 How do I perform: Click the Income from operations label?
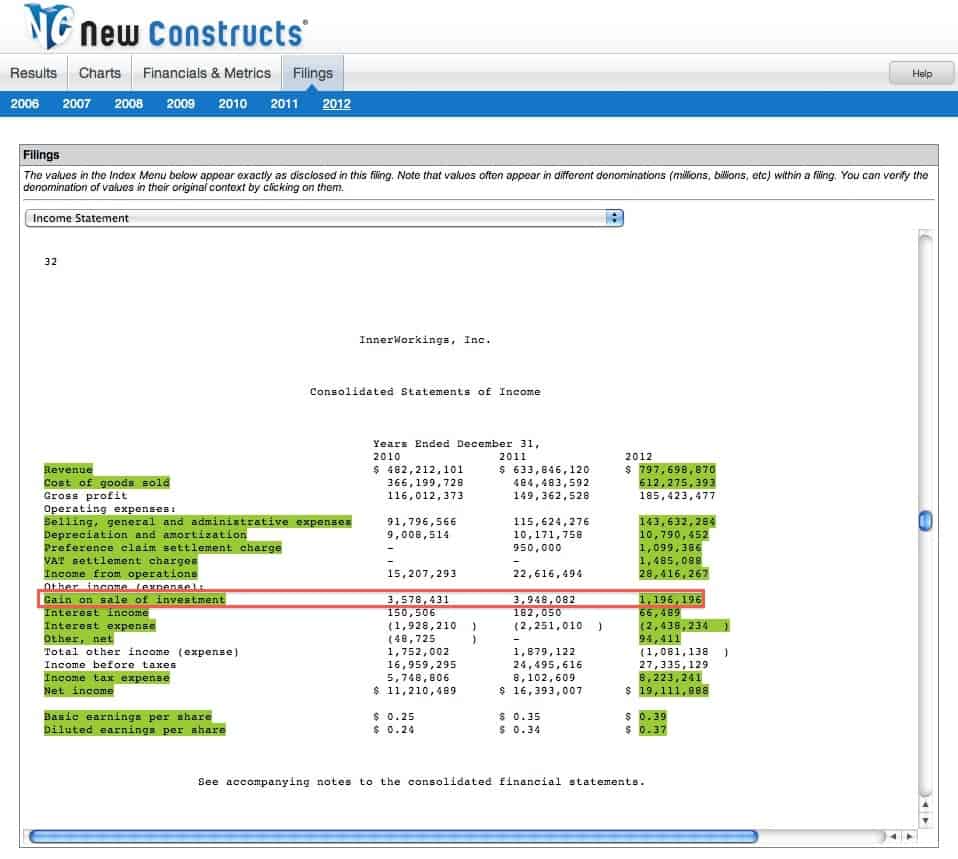(120, 574)
